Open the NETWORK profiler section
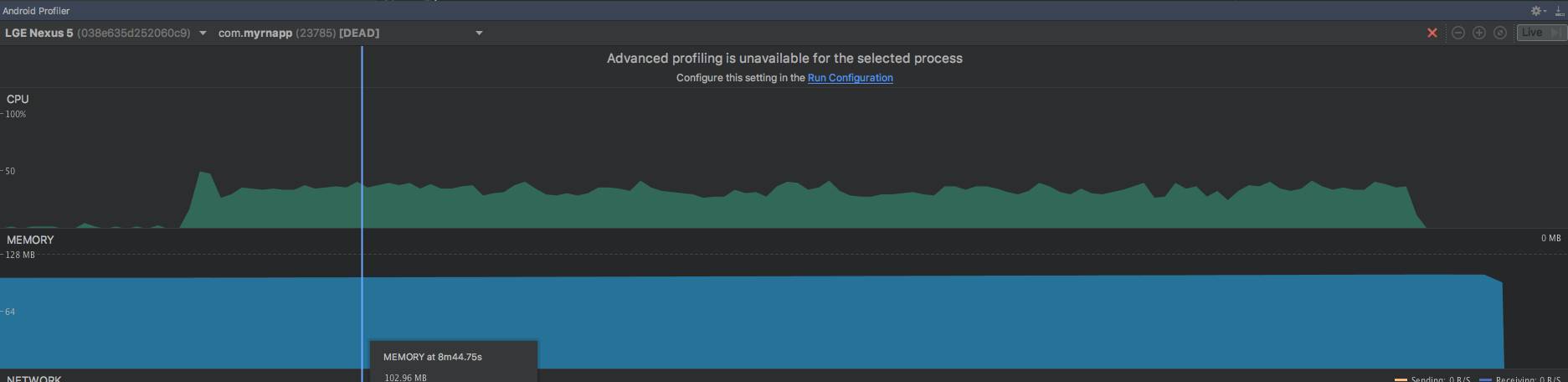Screen dimensions: 1568x382 (34, 379)
